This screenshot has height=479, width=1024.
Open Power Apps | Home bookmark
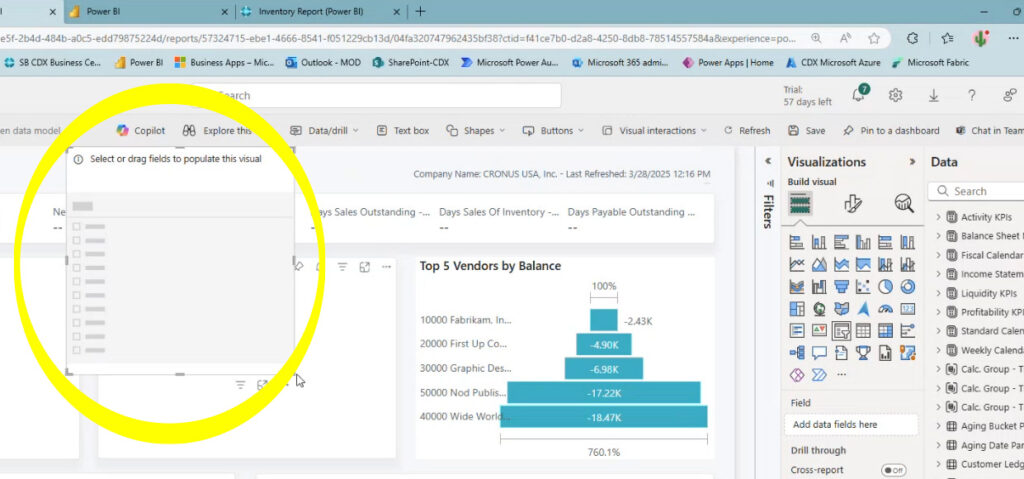tap(728, 63)
